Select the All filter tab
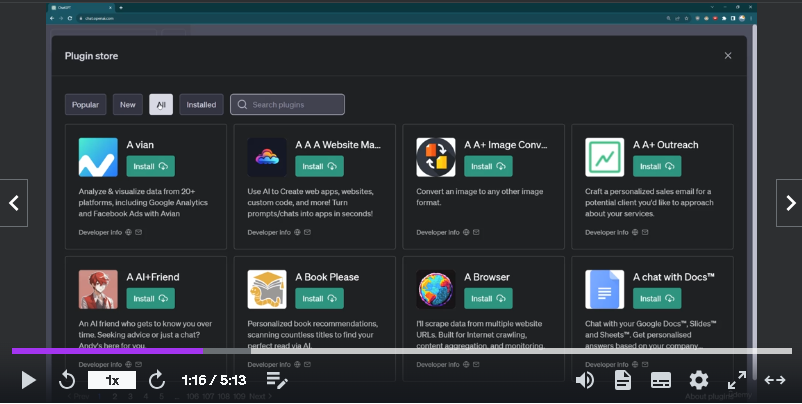Screen dimensions: 802x404 coord(161,104)
